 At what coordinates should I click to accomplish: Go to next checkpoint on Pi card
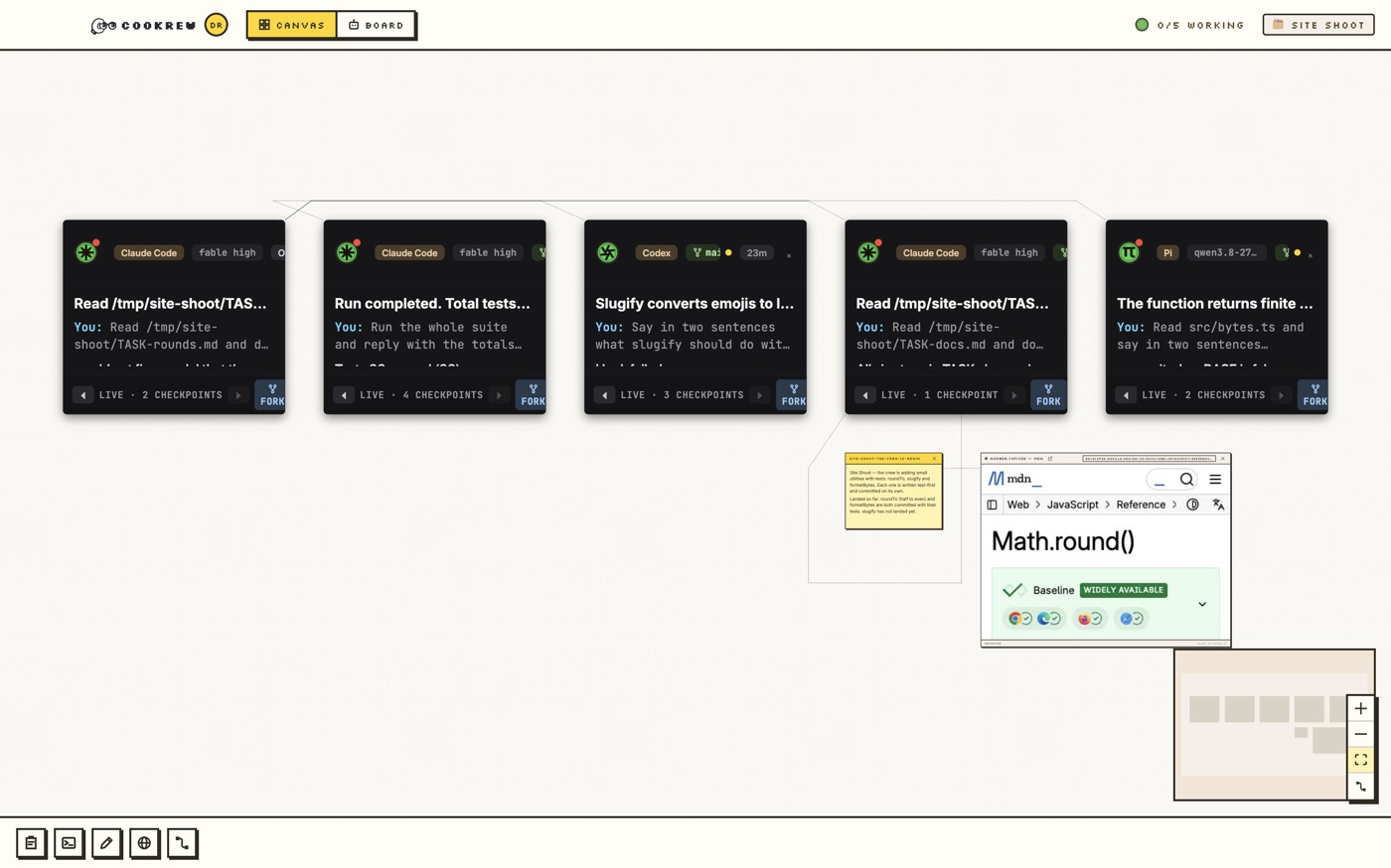[1281, 395]
